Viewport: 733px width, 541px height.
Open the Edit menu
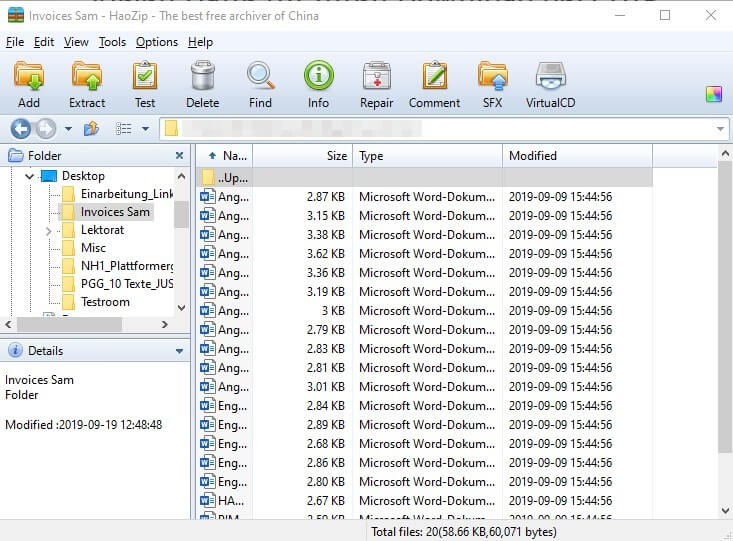point(44,42)
